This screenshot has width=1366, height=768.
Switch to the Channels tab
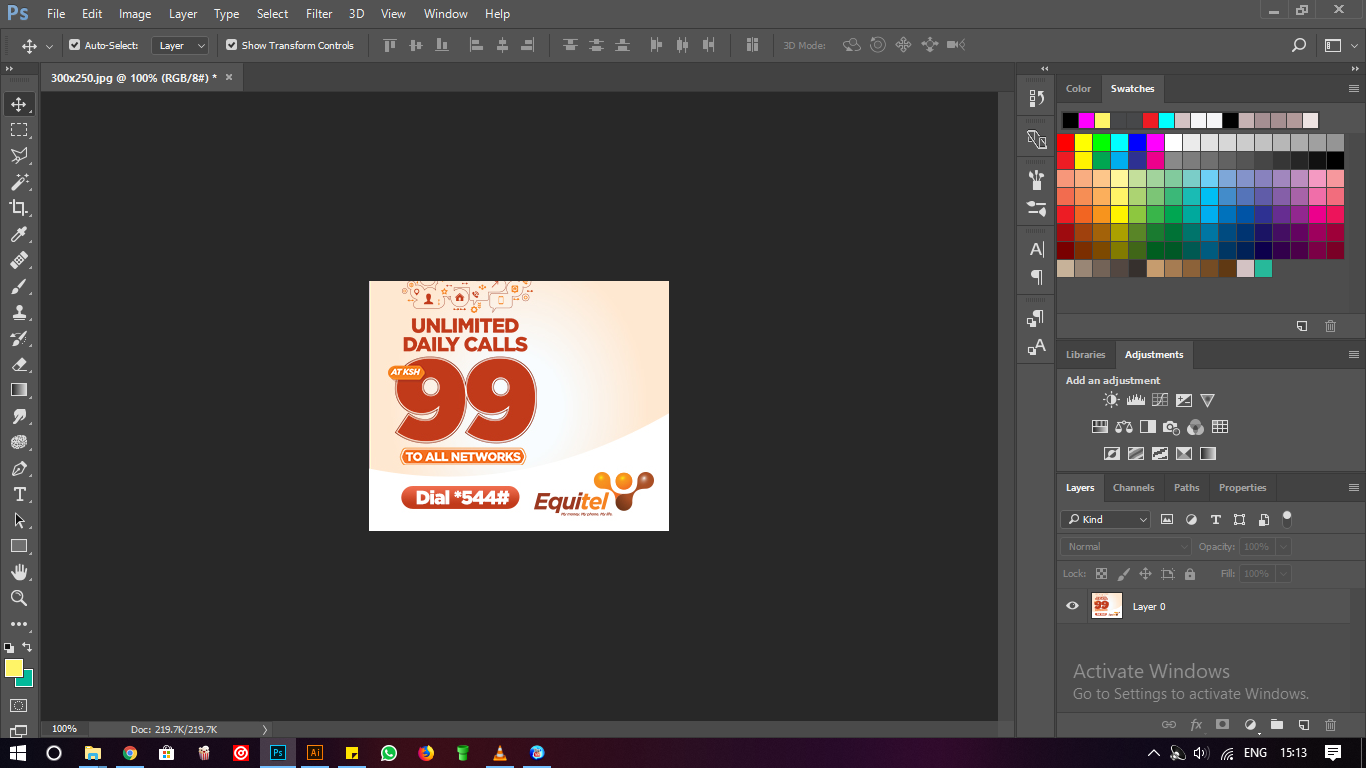1133,488
